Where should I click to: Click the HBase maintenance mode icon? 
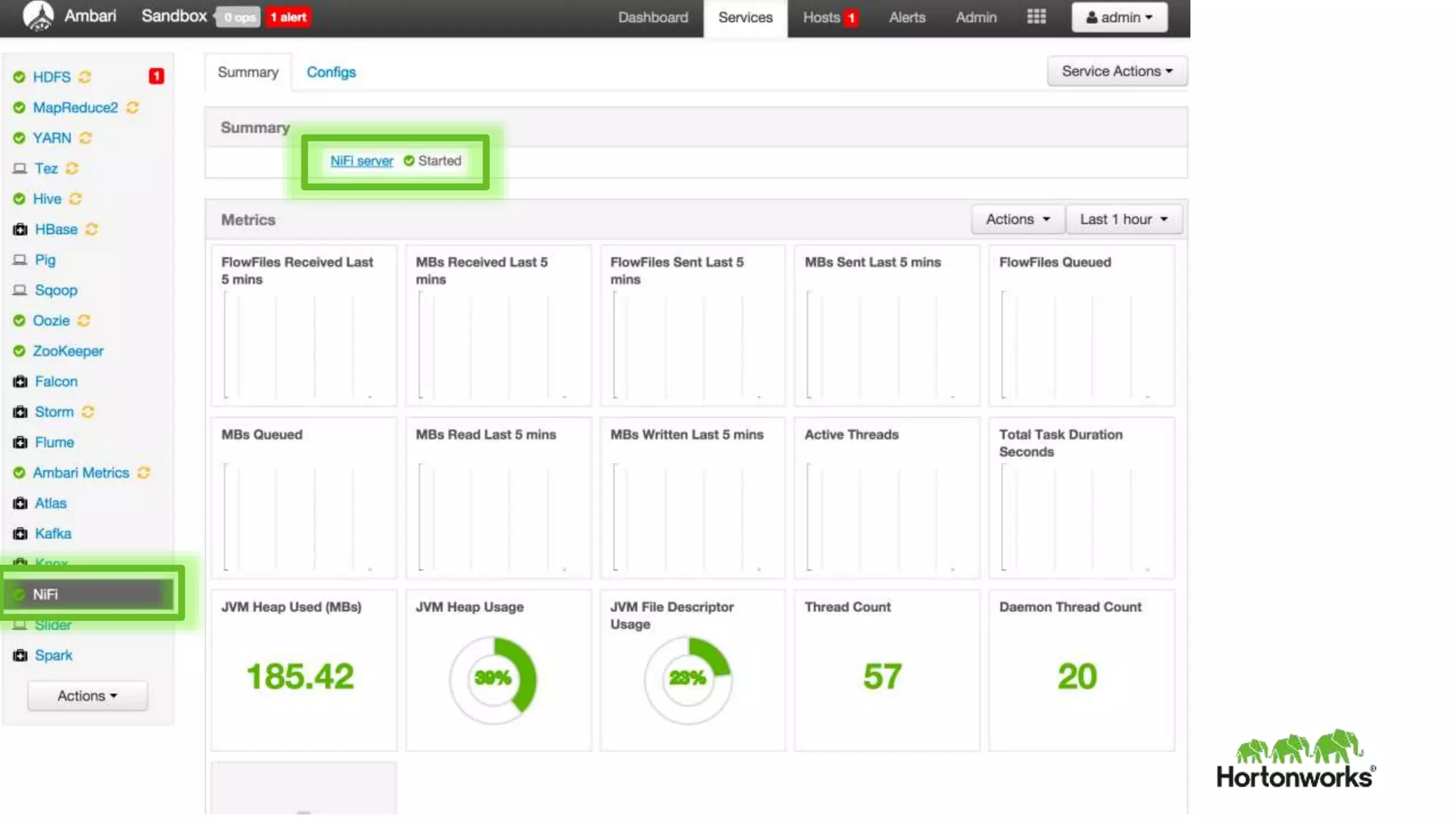(x=20, y=230)
